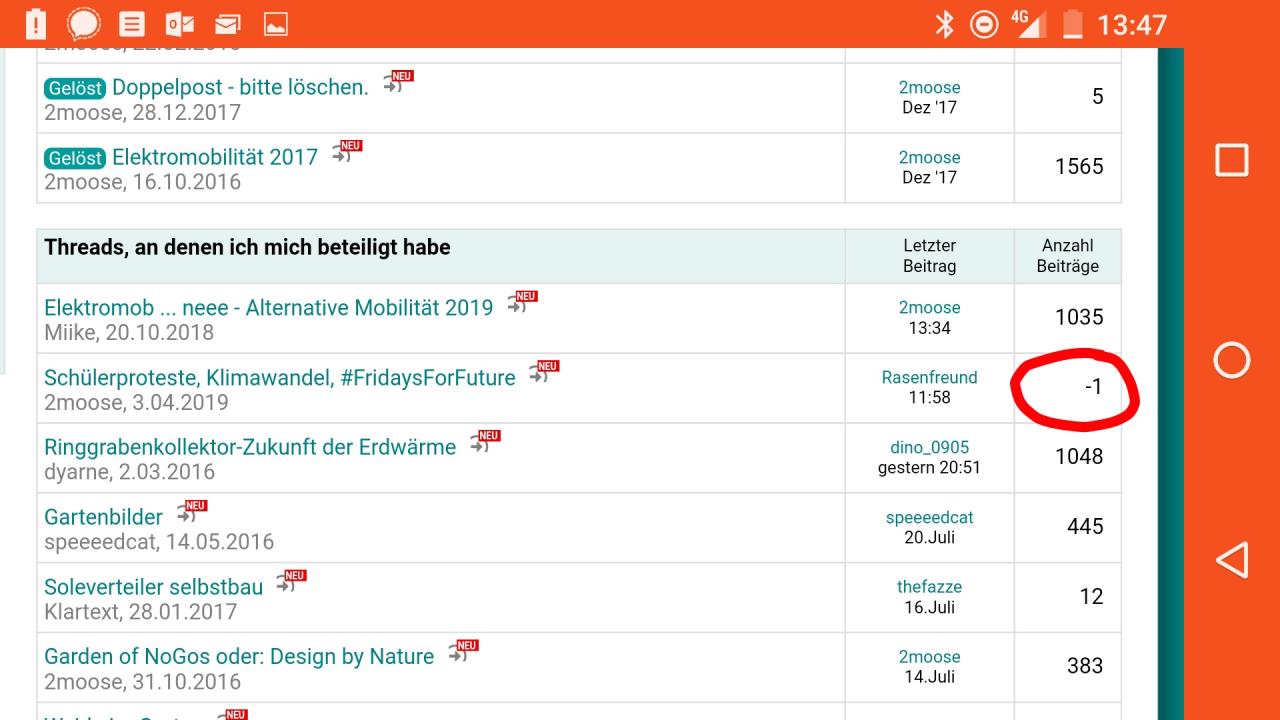
Task: Click the 'Gelöst' badge on Doppelpost thread
Action: [75, 88]
